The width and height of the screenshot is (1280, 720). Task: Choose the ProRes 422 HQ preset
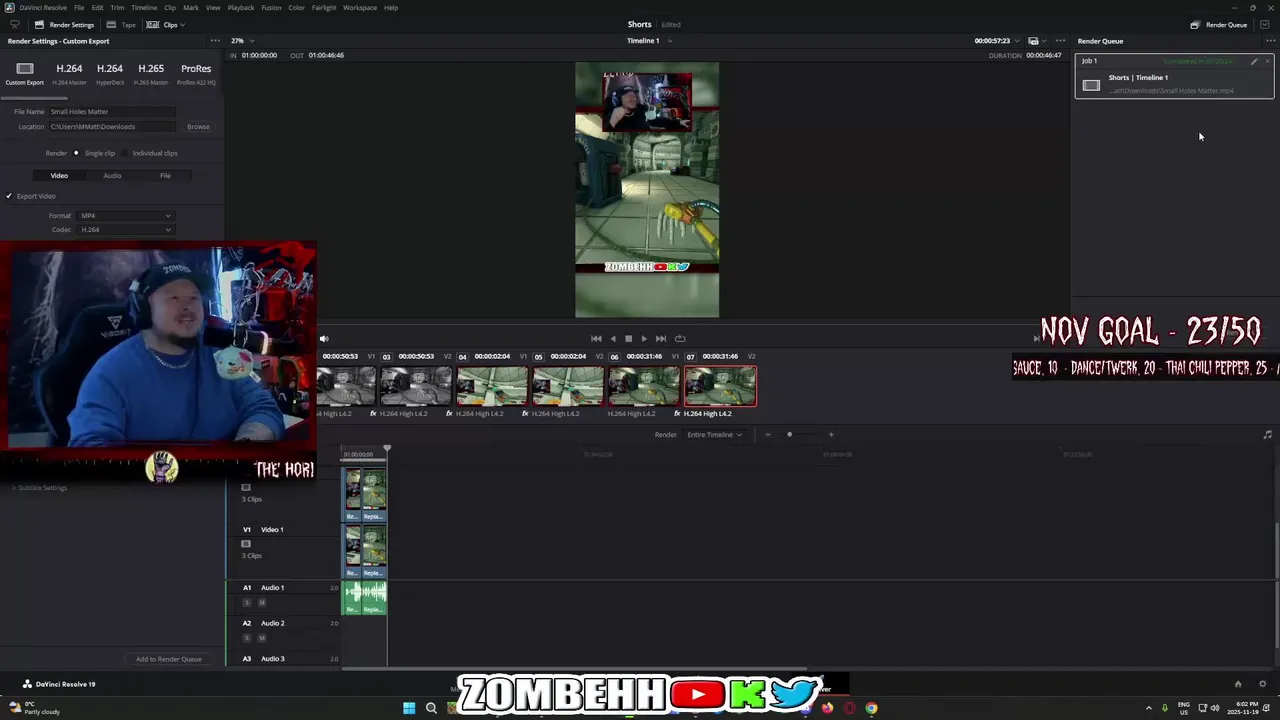coord(196,73)
